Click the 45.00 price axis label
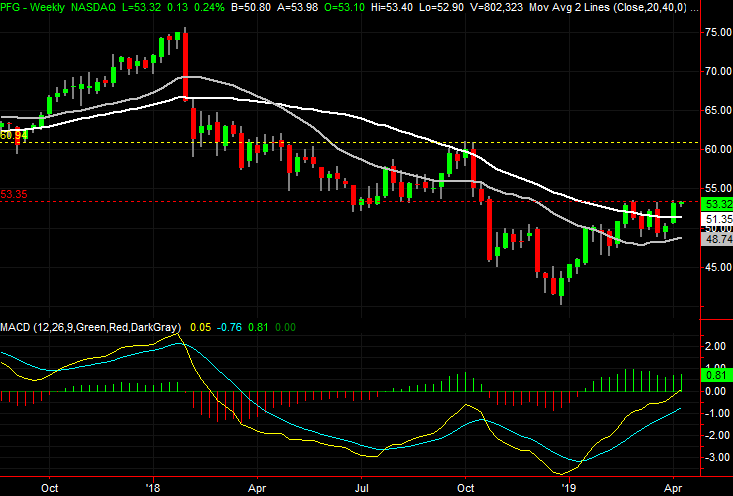Viewport: 733px width, 496px height. pos(719,267)
